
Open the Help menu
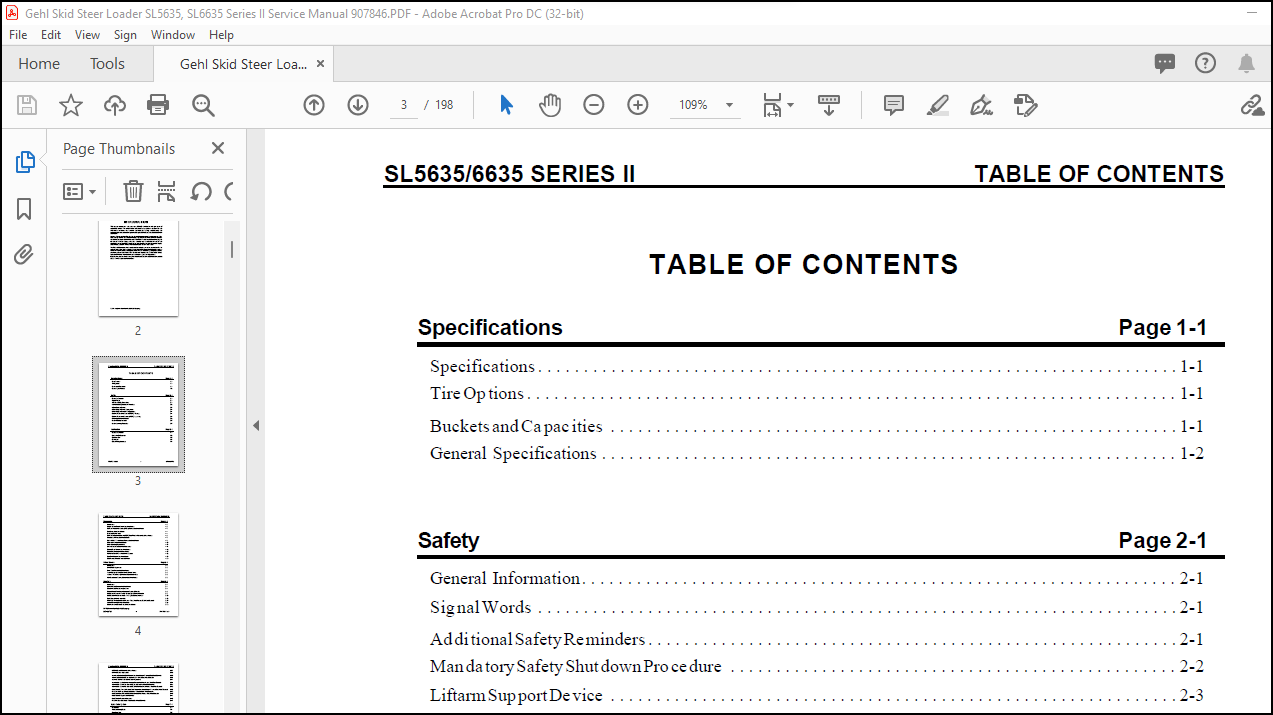click(221, 34)
